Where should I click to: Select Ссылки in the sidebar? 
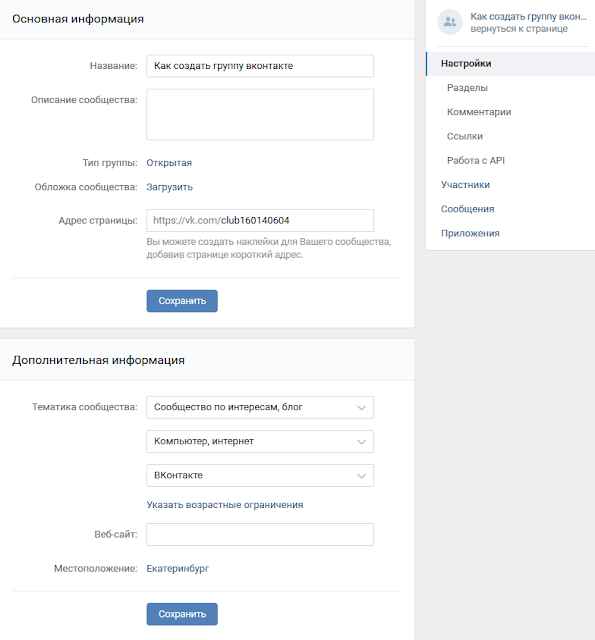pos(465,136)
